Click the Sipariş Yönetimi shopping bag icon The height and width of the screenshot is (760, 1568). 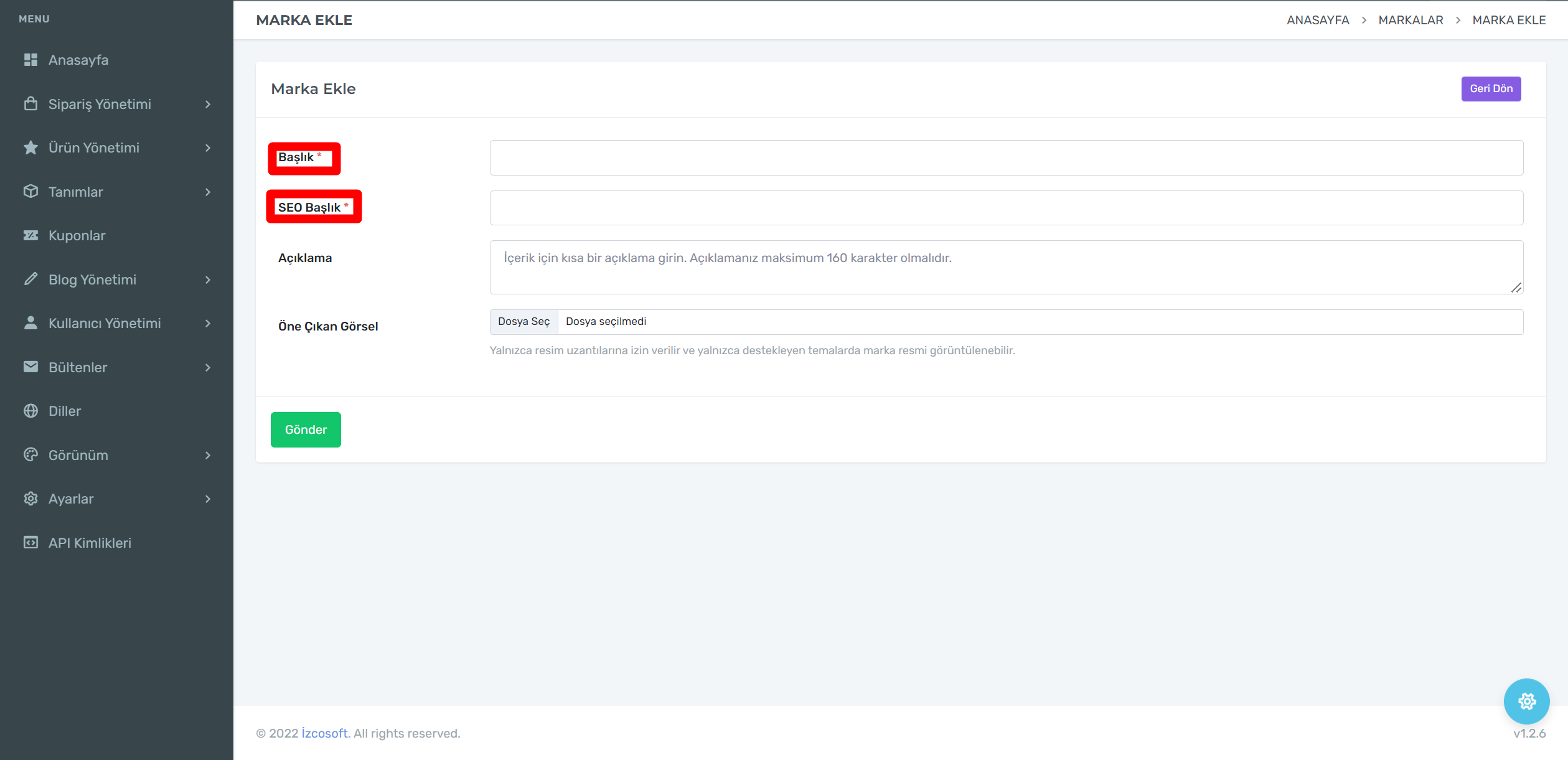coord(31,104)
